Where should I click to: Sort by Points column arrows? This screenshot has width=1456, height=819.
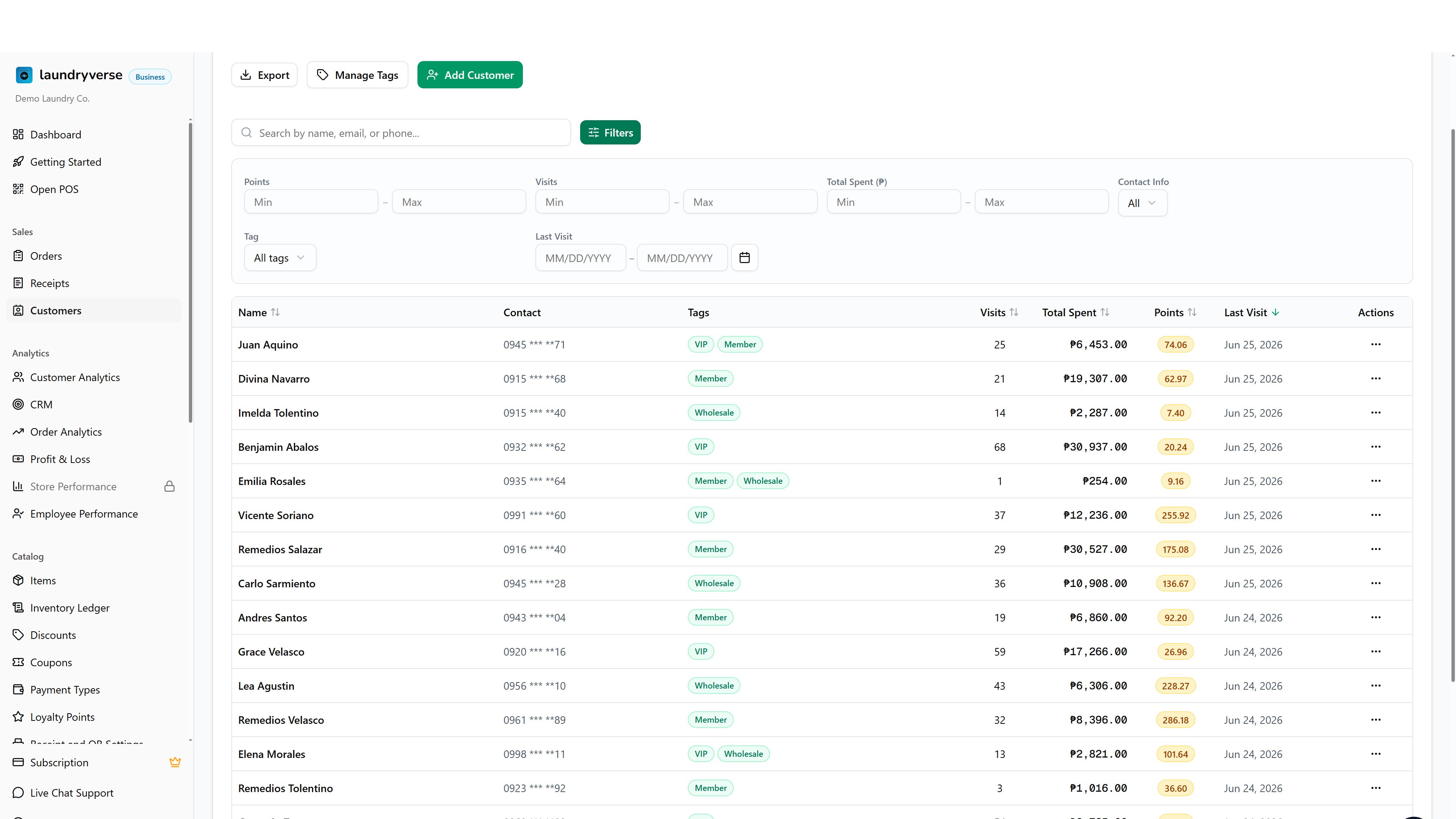click(x=1192, y=312)
